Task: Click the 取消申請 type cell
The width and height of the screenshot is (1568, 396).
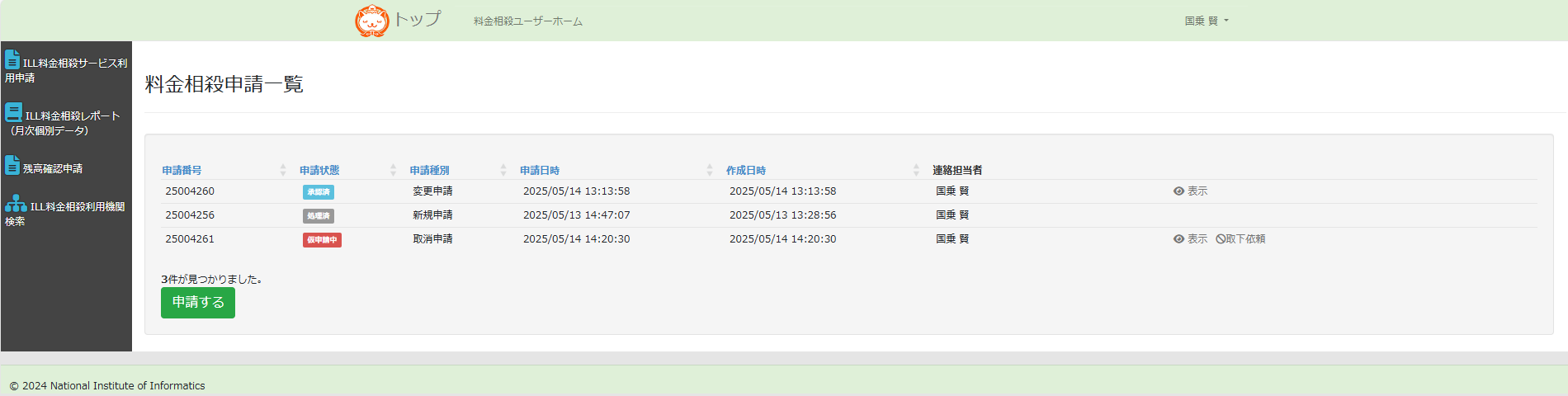Action: 432,239
